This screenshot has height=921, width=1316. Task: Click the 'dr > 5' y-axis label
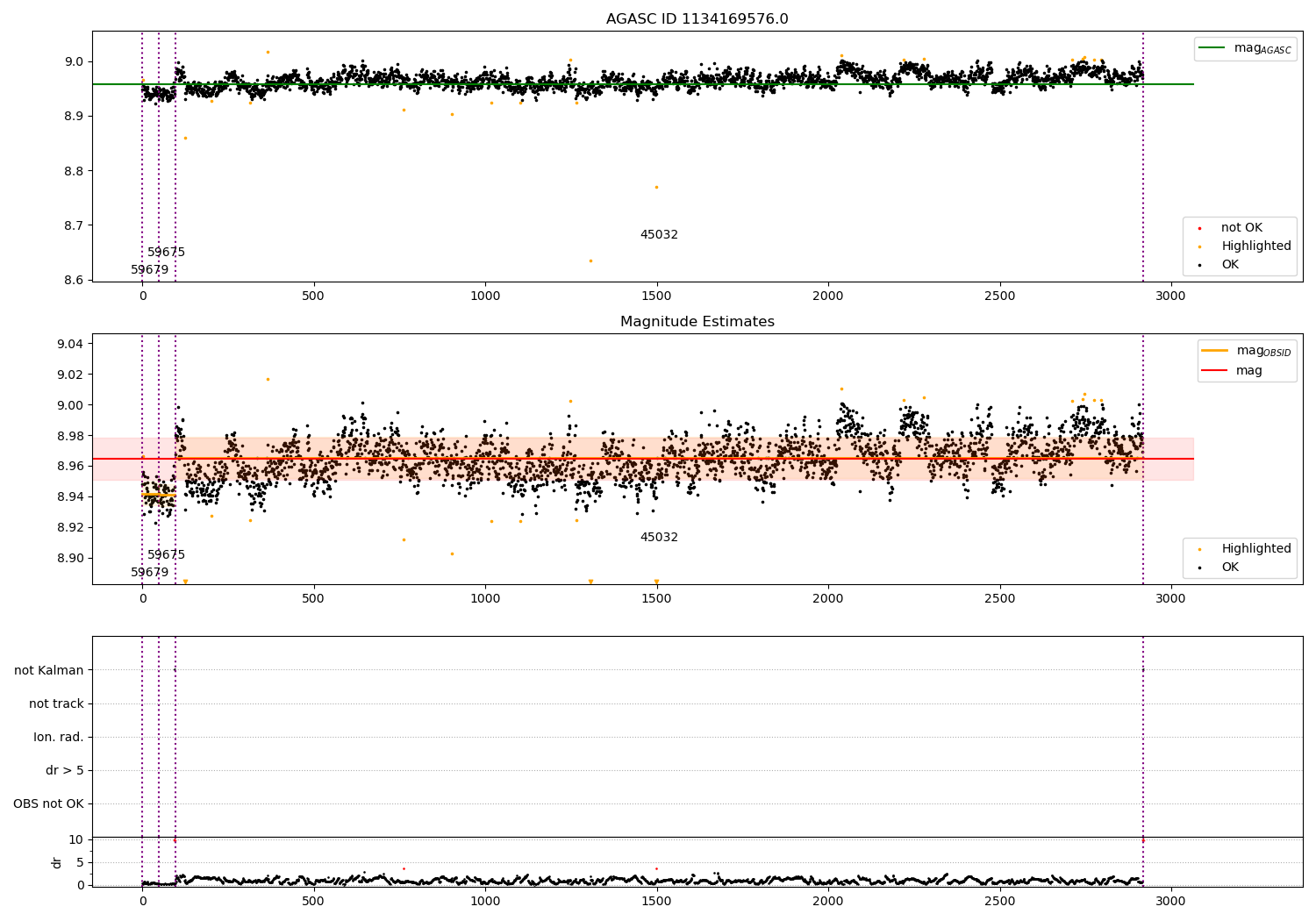click(x=65, y=770)
